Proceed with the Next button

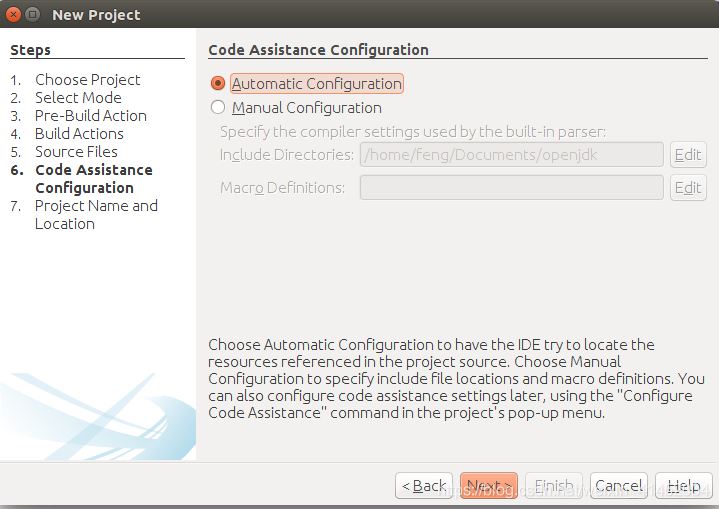coord(489,486)
